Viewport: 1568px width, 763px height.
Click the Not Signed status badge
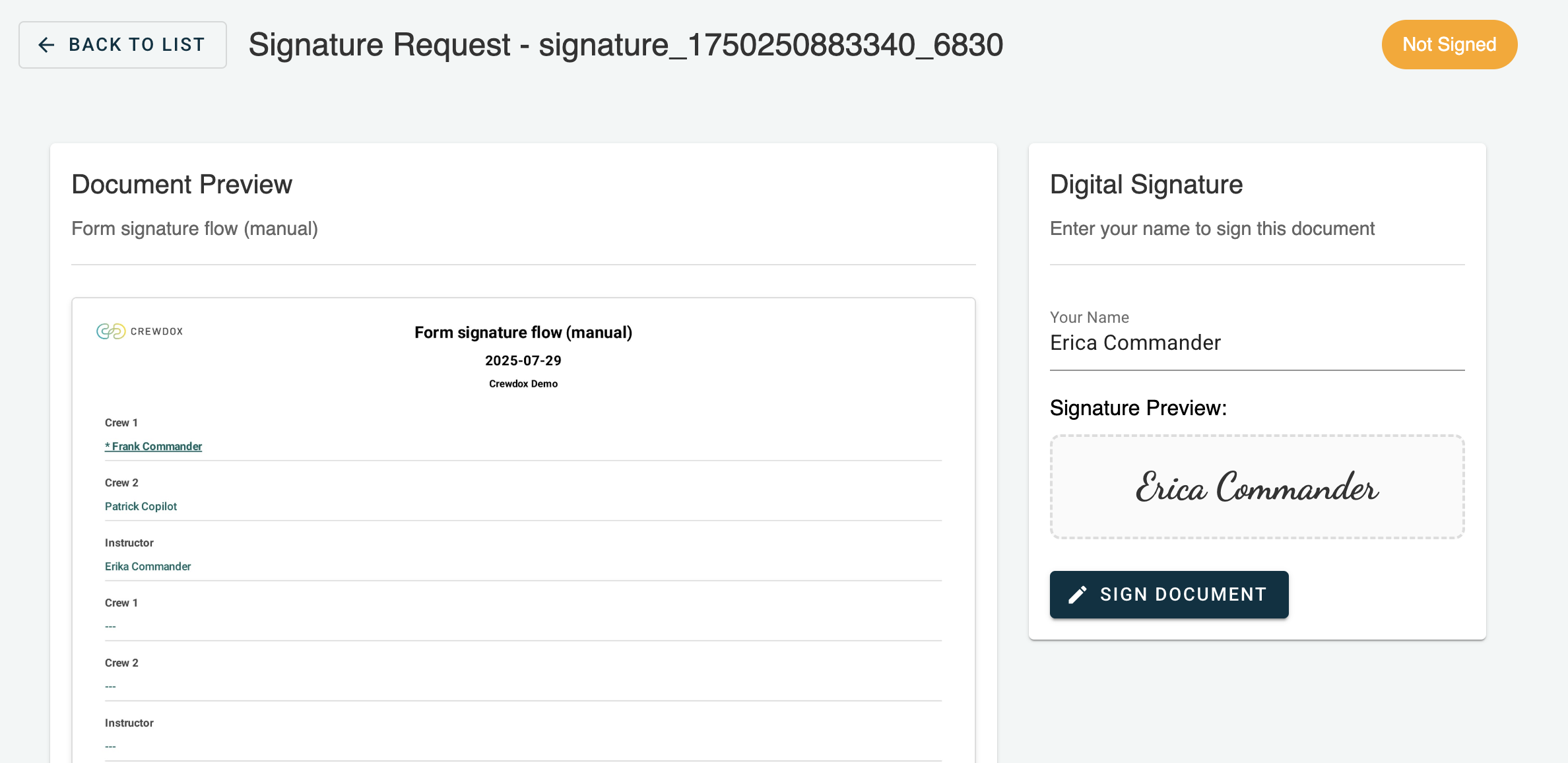[x=1449, y=45]
